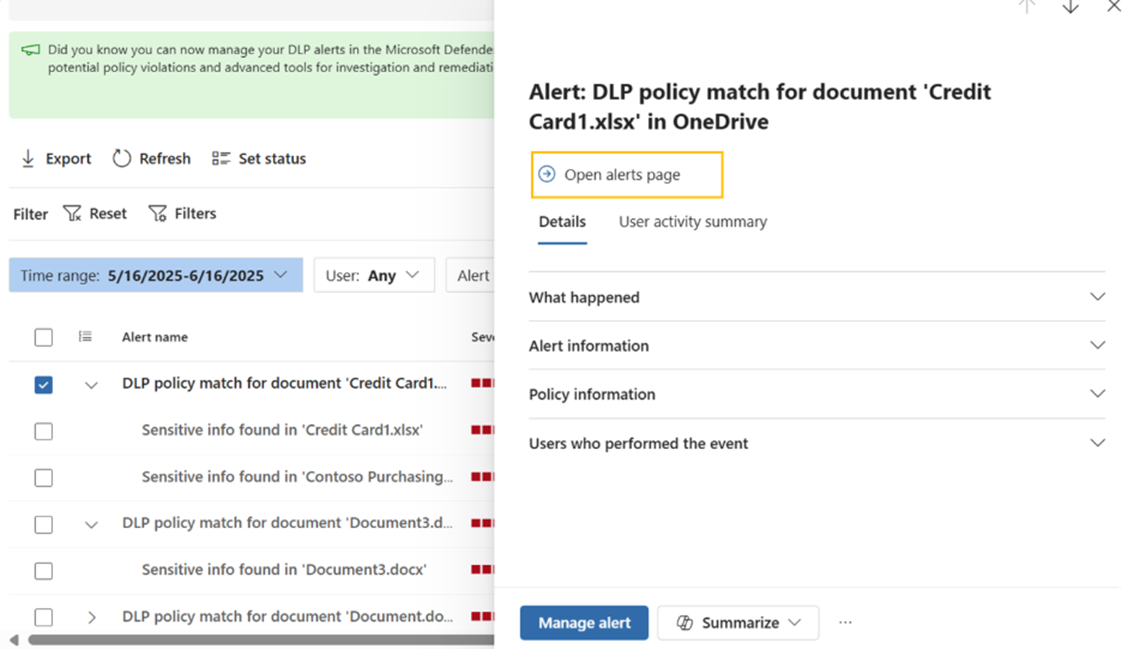Click the Manage alert button
Screen dimensions: 1122x649
(x=584, y=623)
